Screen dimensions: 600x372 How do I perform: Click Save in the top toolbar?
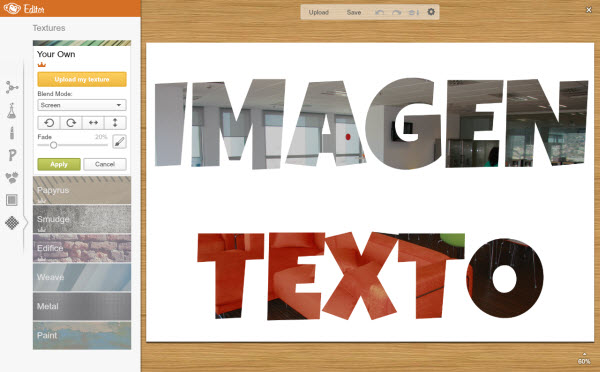point(354,12)
